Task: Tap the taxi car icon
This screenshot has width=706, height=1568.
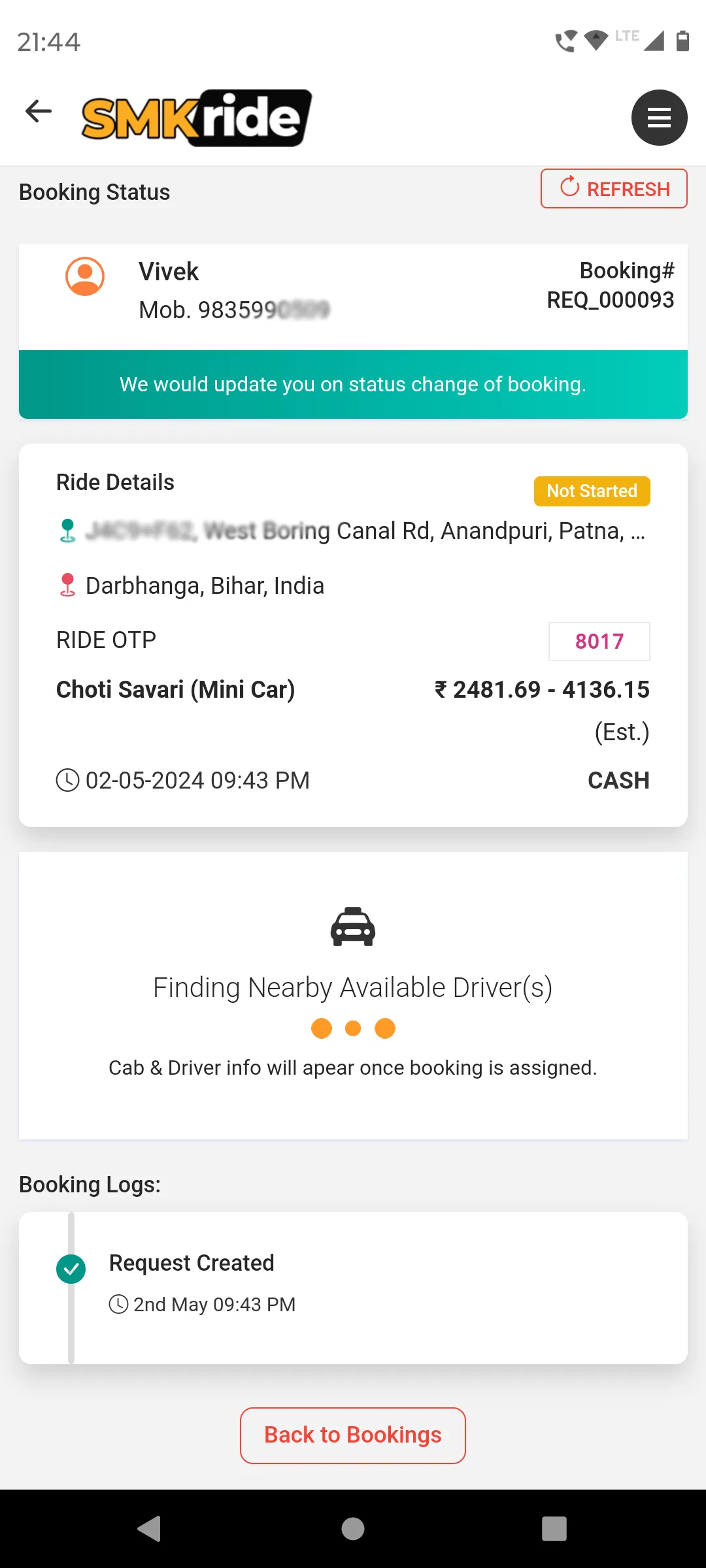Action: point(353,926)
